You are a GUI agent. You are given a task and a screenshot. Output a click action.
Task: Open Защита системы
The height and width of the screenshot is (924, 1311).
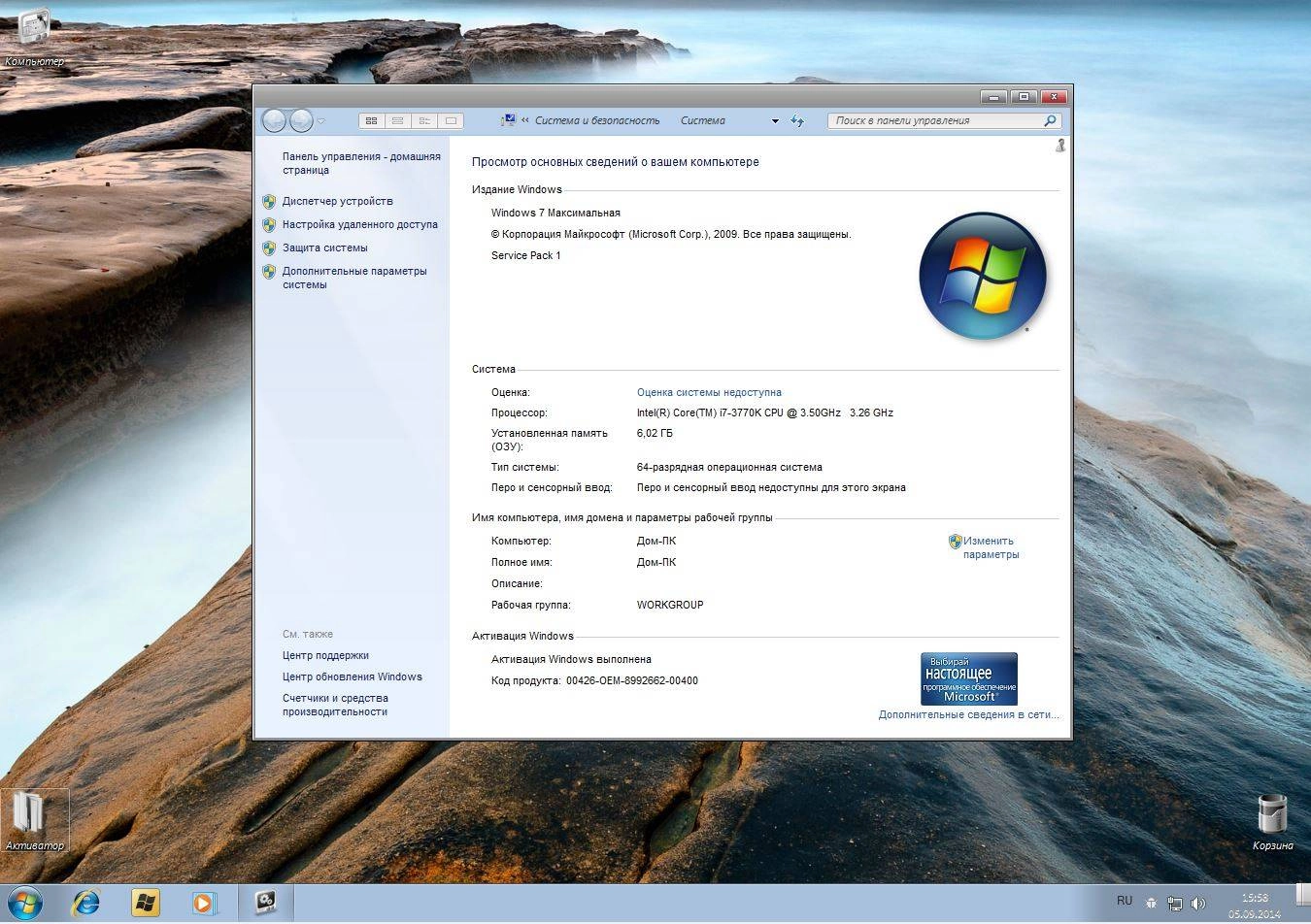(325, 247)
